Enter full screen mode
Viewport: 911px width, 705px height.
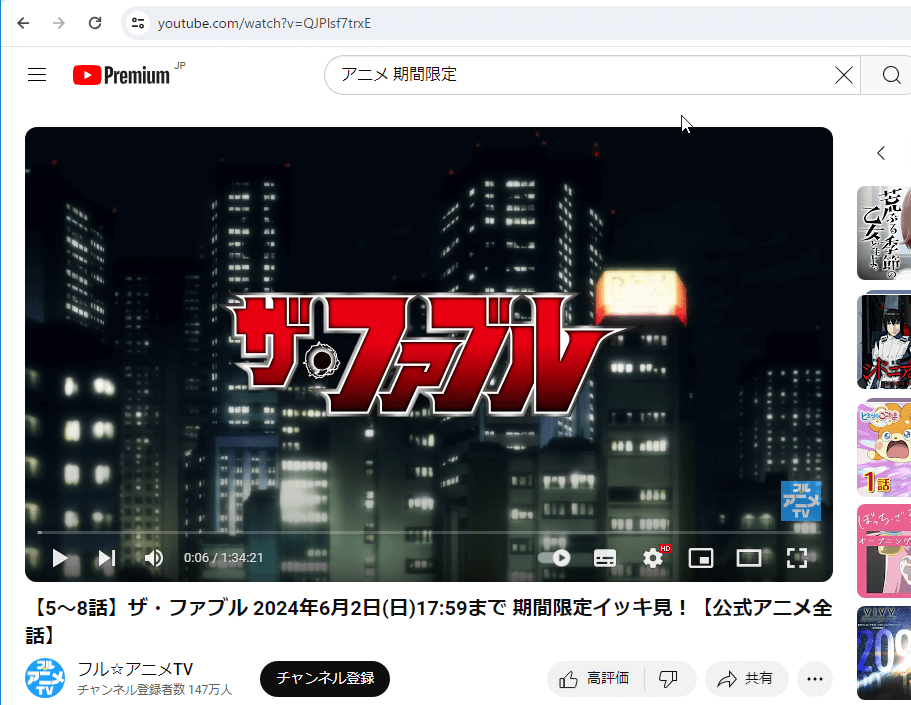tap(796, 558)
